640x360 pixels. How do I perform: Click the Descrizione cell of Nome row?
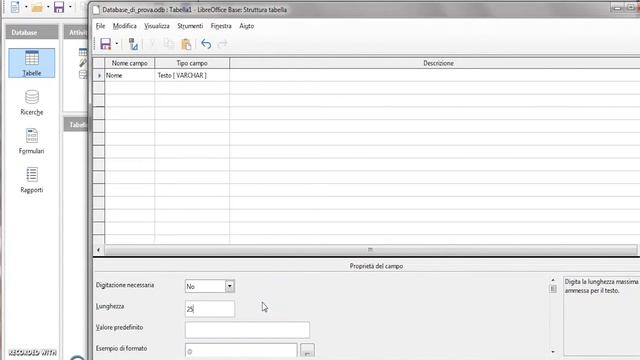[435, 76]
